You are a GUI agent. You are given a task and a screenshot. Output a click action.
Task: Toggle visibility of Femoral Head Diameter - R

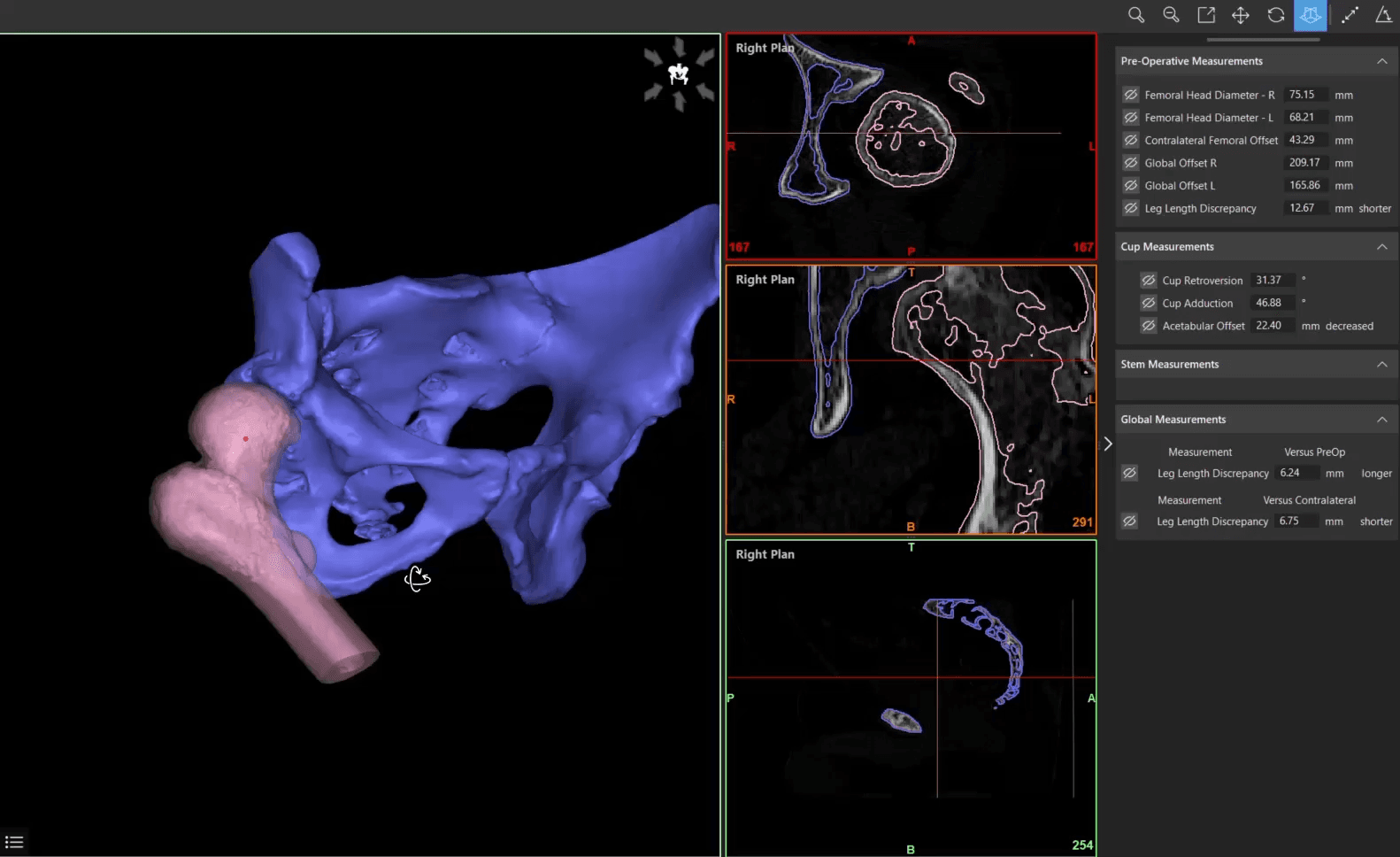tap(1131, 95)
